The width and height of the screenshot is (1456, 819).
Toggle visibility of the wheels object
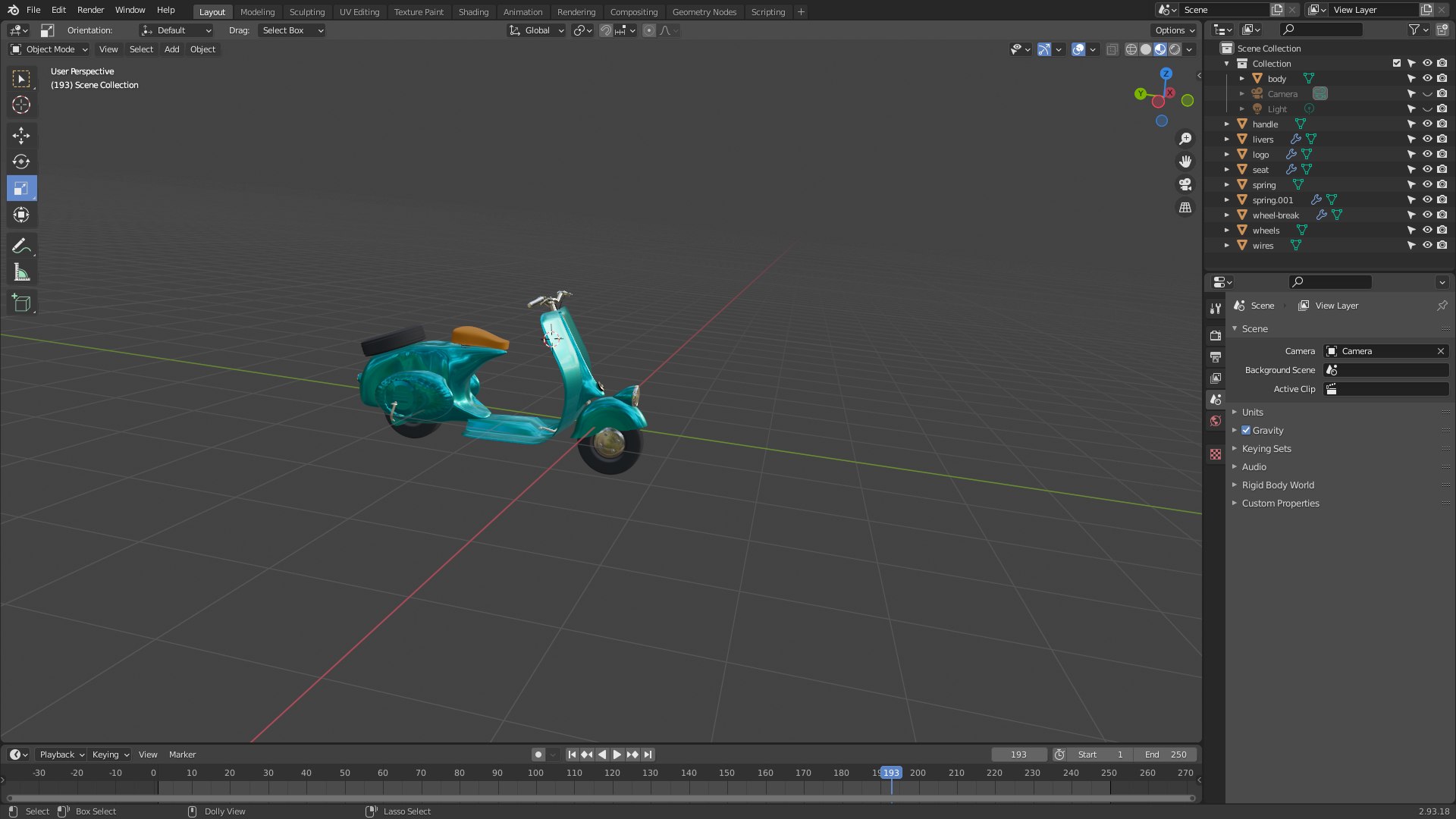coord(1426,230)
